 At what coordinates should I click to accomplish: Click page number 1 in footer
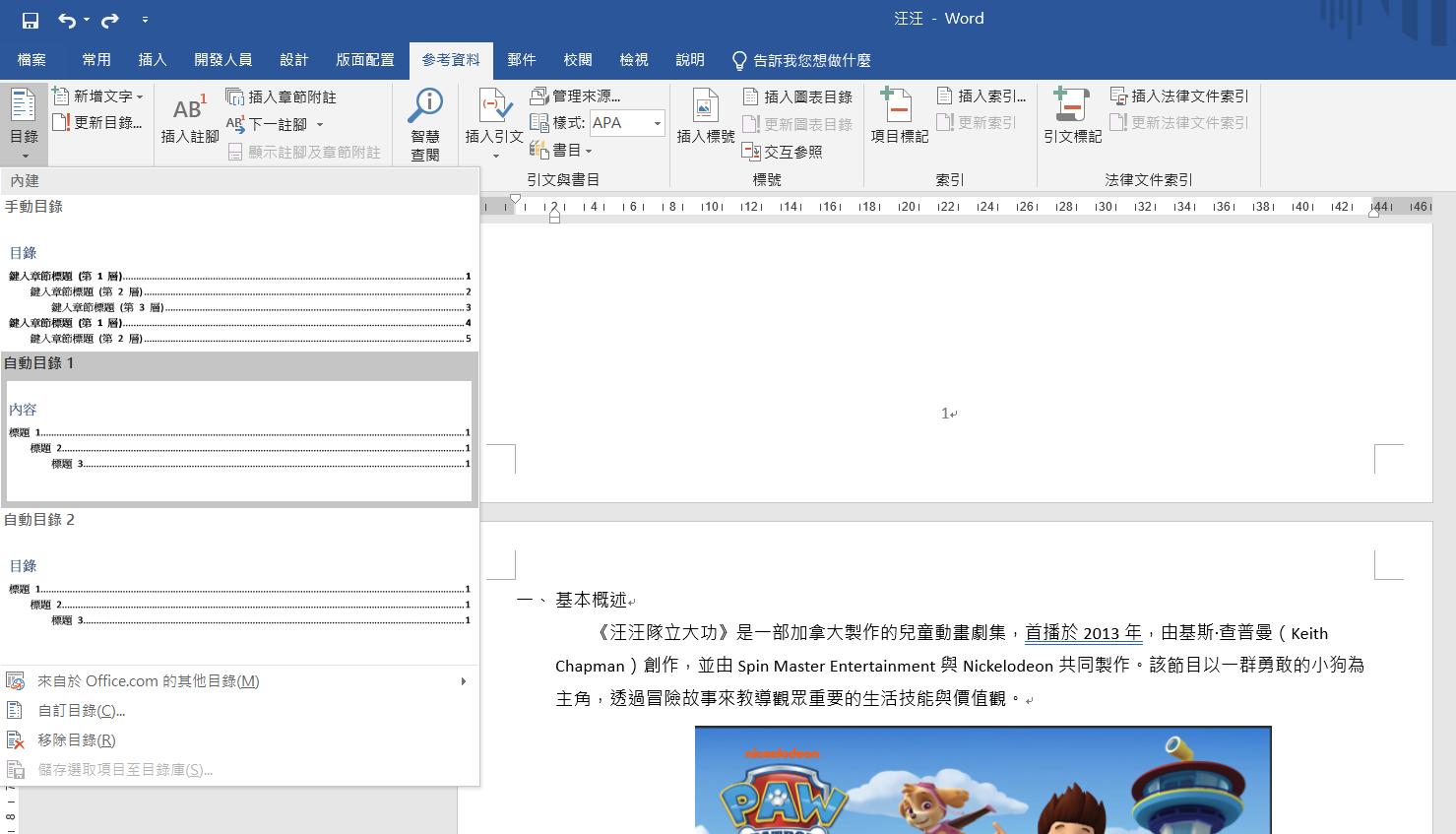click(945, 414)
